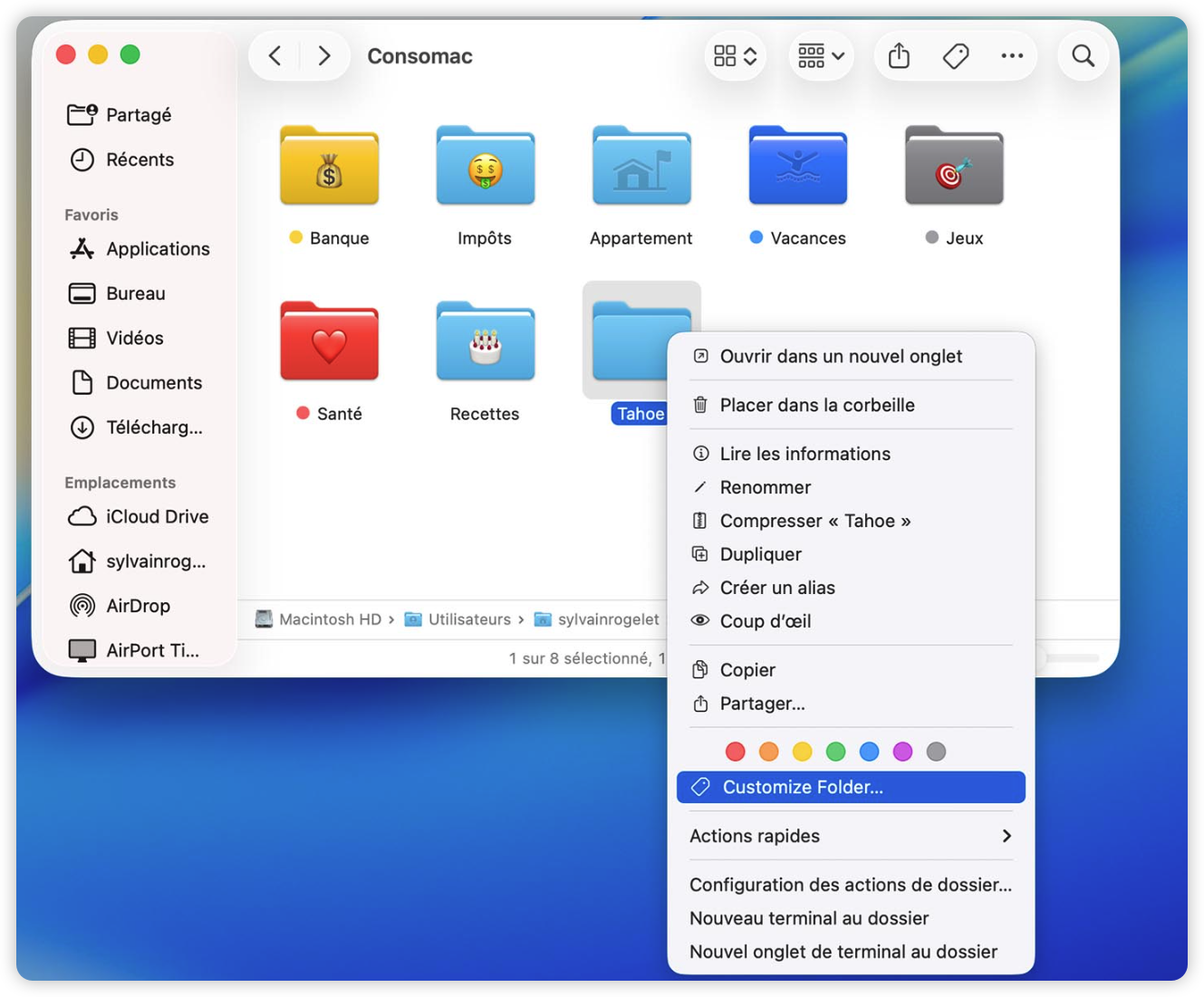This screenshot has width=1204, height=997.
Task: Choose Renommer in the context menu
Action: [851, 487]
